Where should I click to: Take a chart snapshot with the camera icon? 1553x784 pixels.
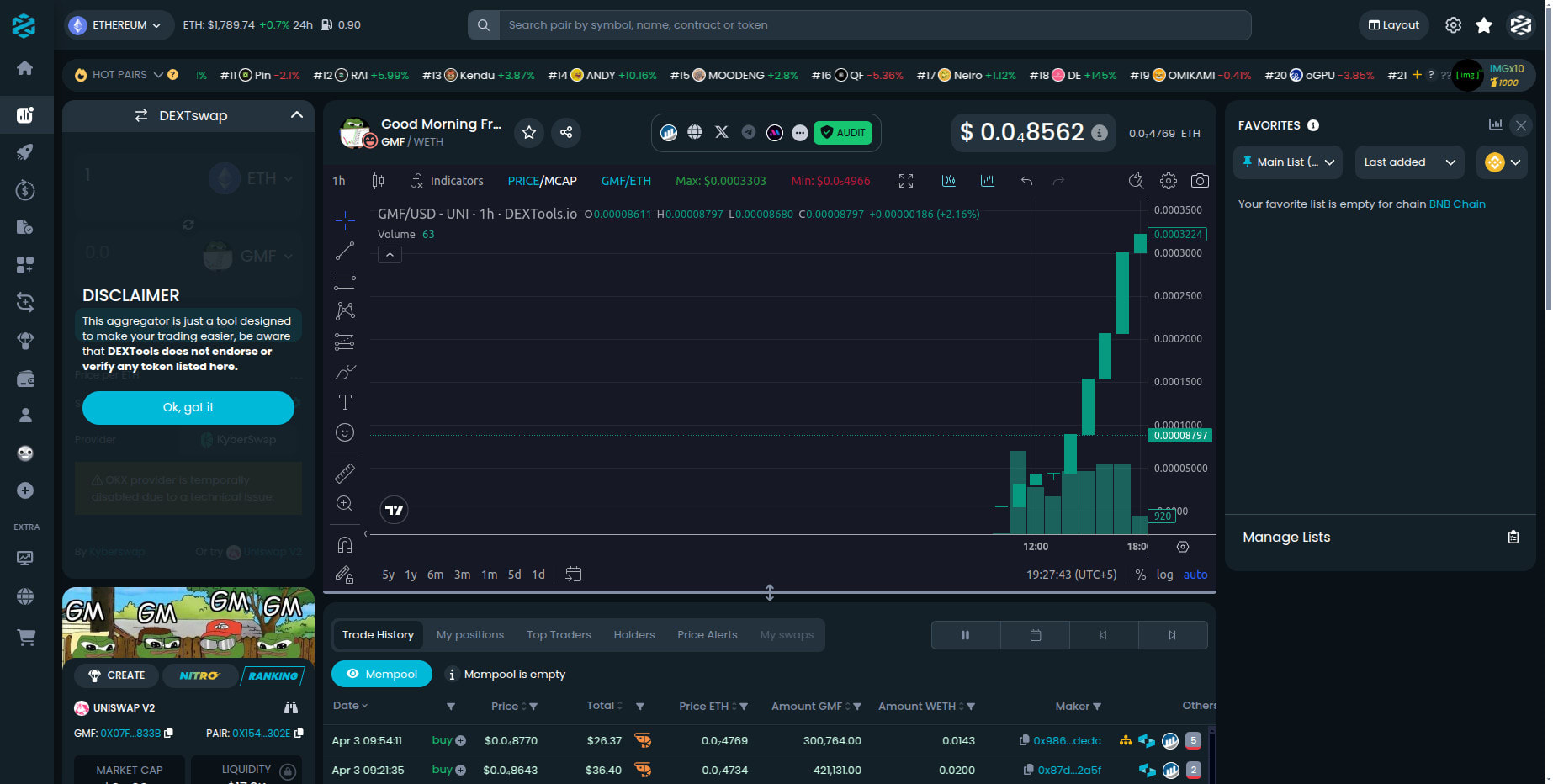point(1200,180)
